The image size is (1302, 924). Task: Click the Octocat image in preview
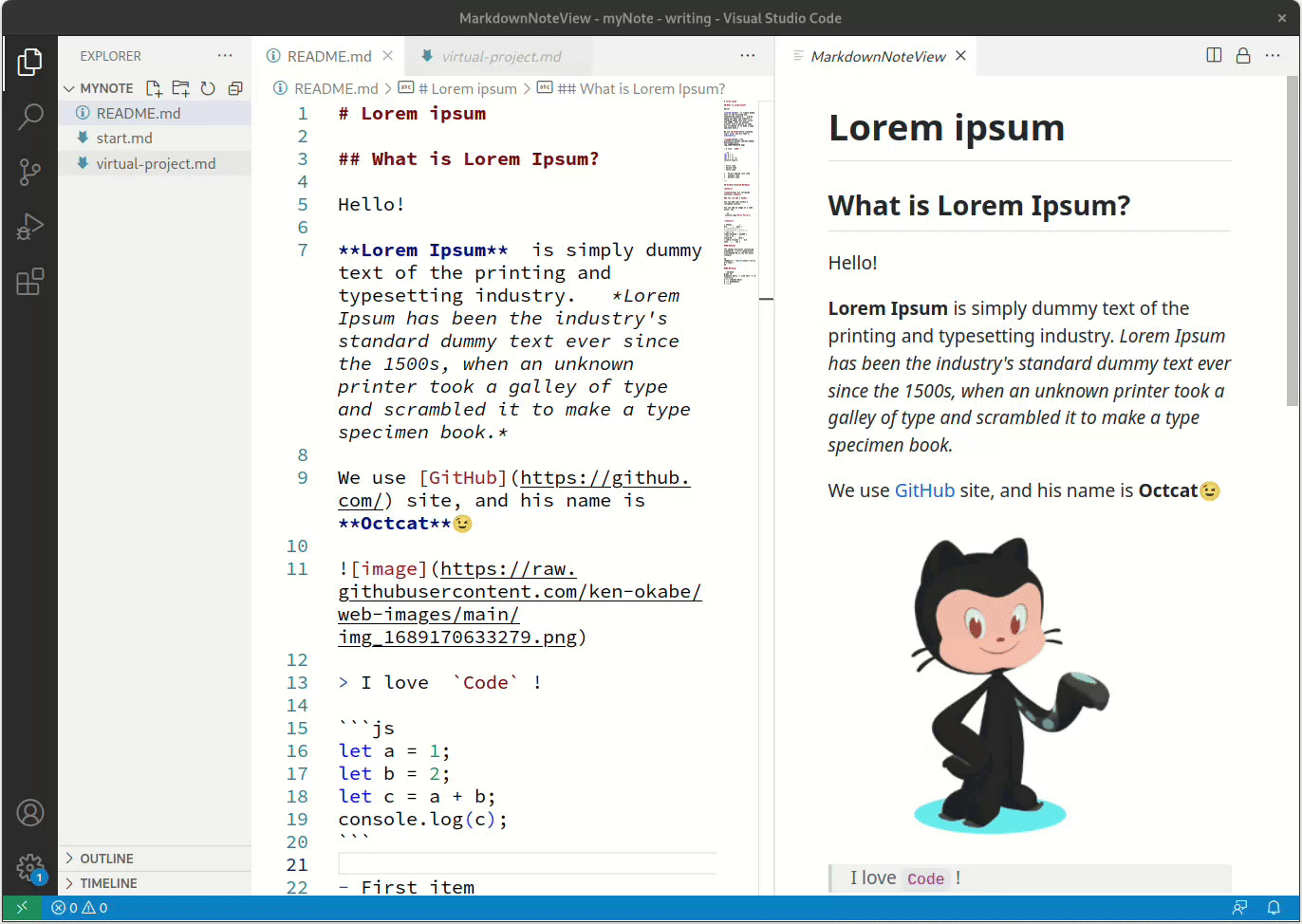[x=1011, y=686]
